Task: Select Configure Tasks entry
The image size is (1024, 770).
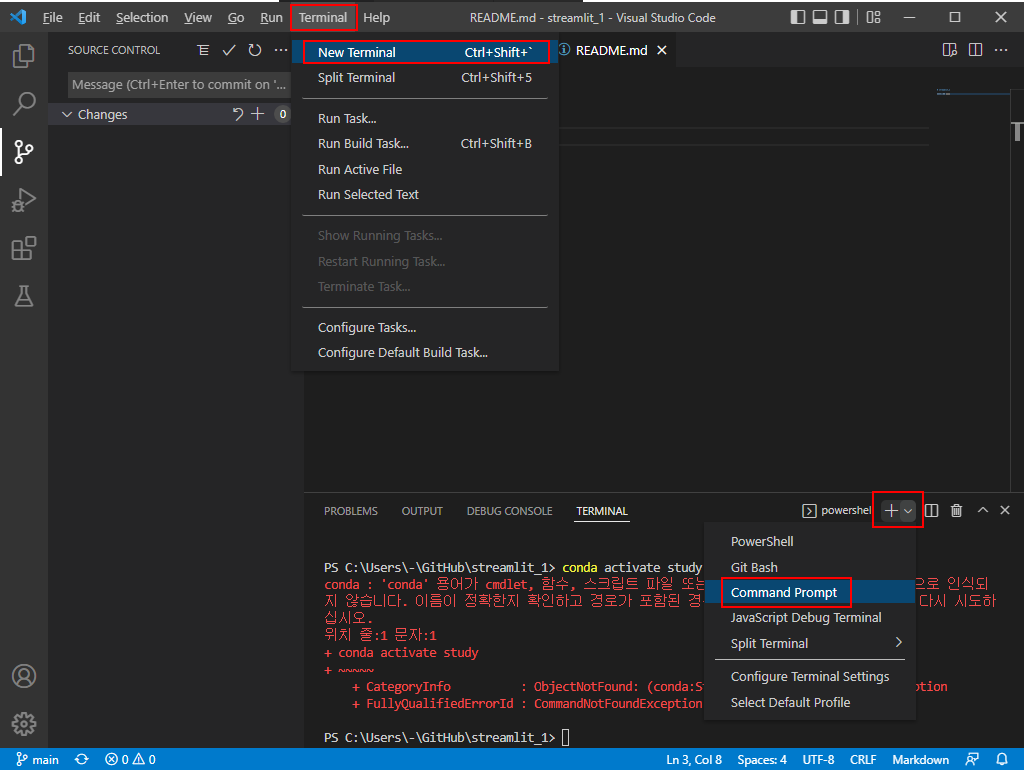Action: point(425,327)
